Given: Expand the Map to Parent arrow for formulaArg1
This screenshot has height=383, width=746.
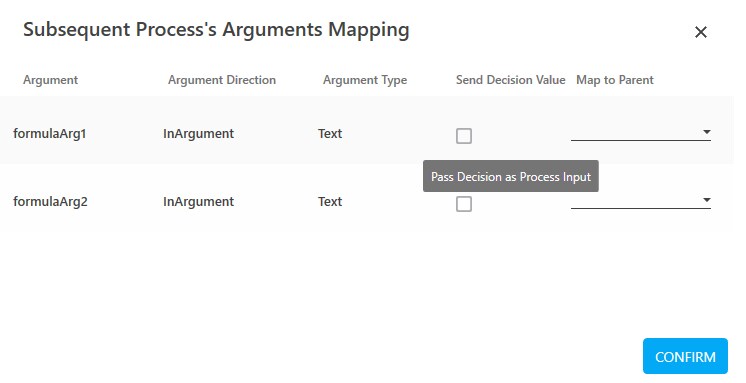Looking at the screenshot, I should [707, 132].
